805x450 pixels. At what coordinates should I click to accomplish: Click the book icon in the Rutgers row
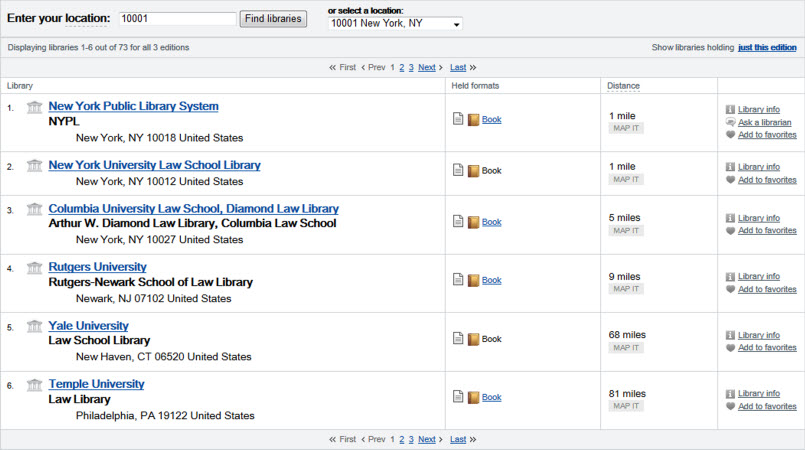(x=473, y=280)
